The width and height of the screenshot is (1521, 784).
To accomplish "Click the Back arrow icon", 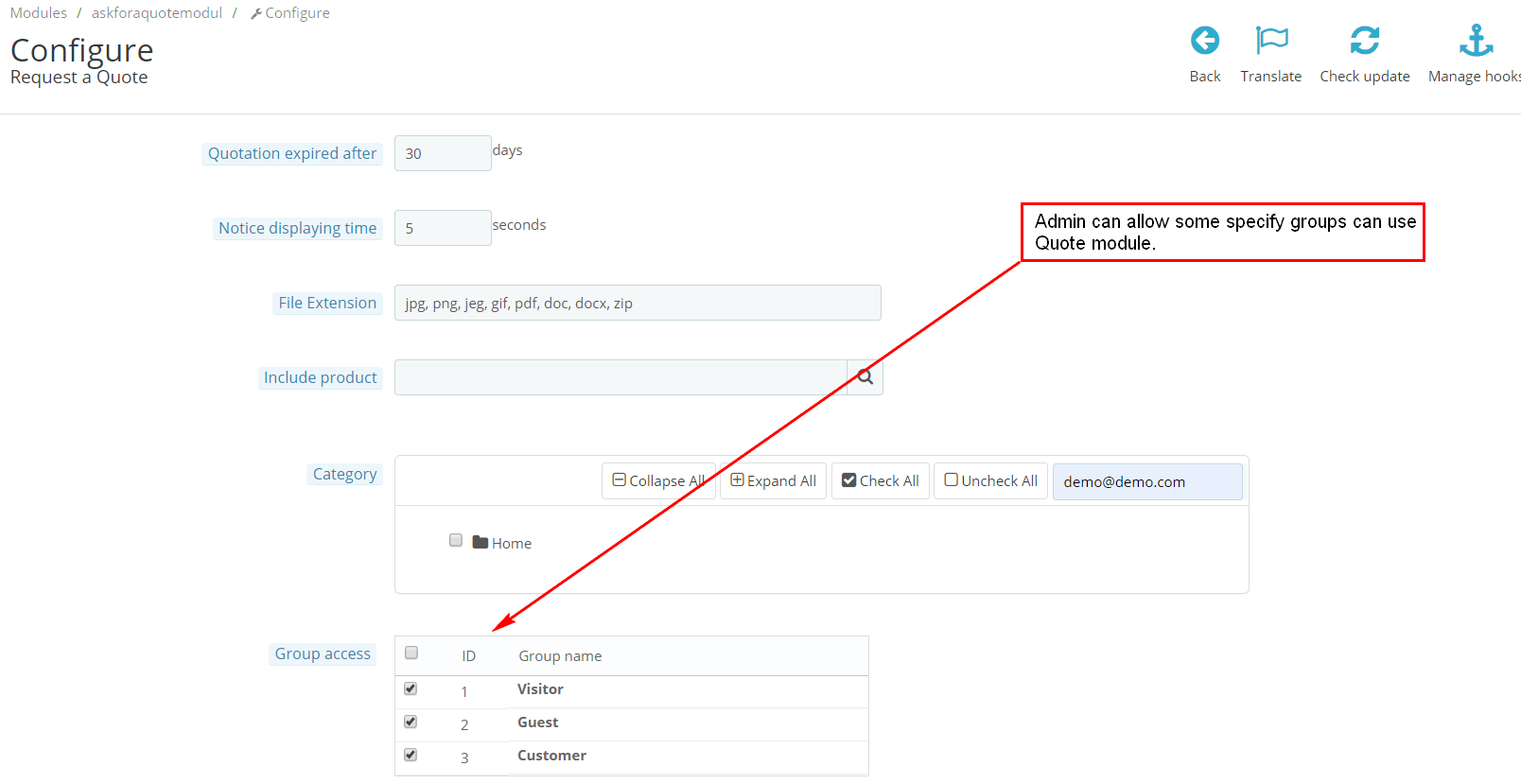I will (x=1204, y=41).
